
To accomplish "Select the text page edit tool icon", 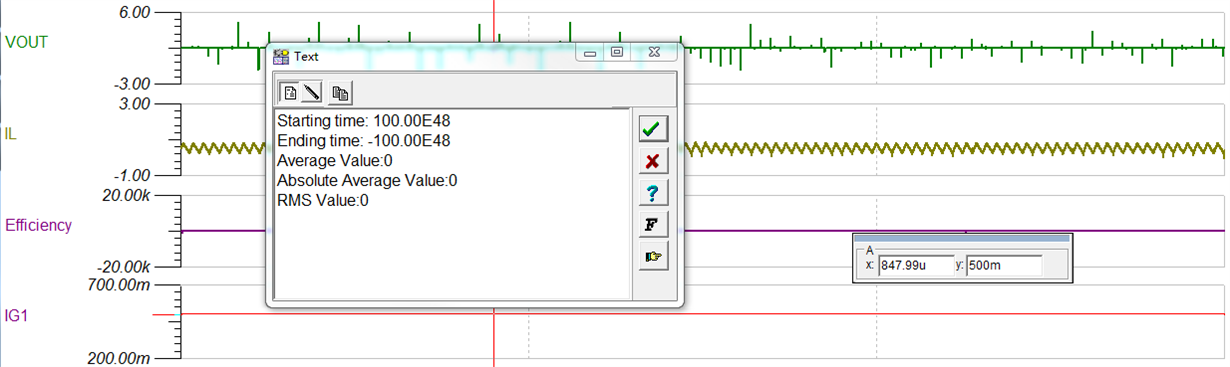I will 290,92.
